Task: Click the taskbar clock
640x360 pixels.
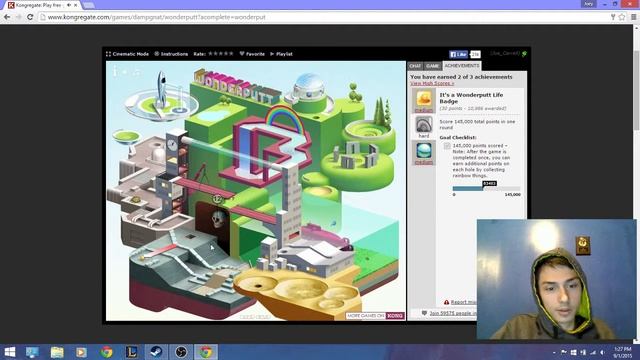Action: tap(622, 352)
